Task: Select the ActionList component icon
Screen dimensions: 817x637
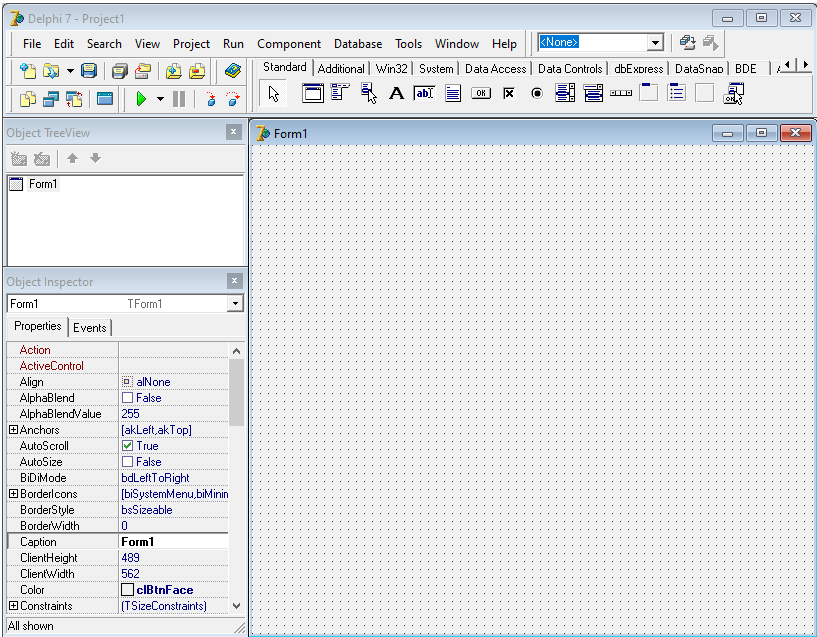Action: [x=734, y=93]
